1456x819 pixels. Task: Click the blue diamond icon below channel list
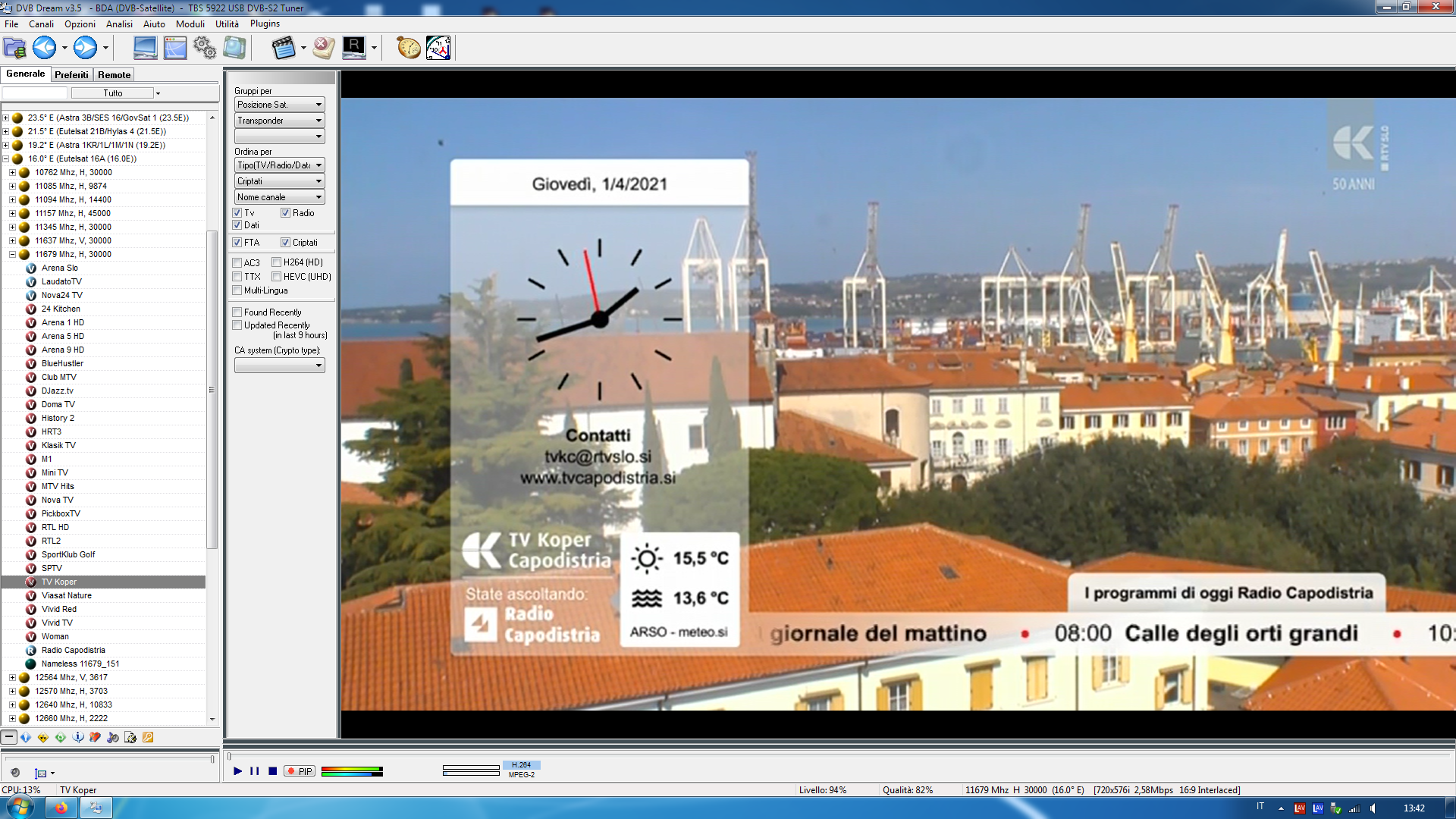tap(26, 737)
